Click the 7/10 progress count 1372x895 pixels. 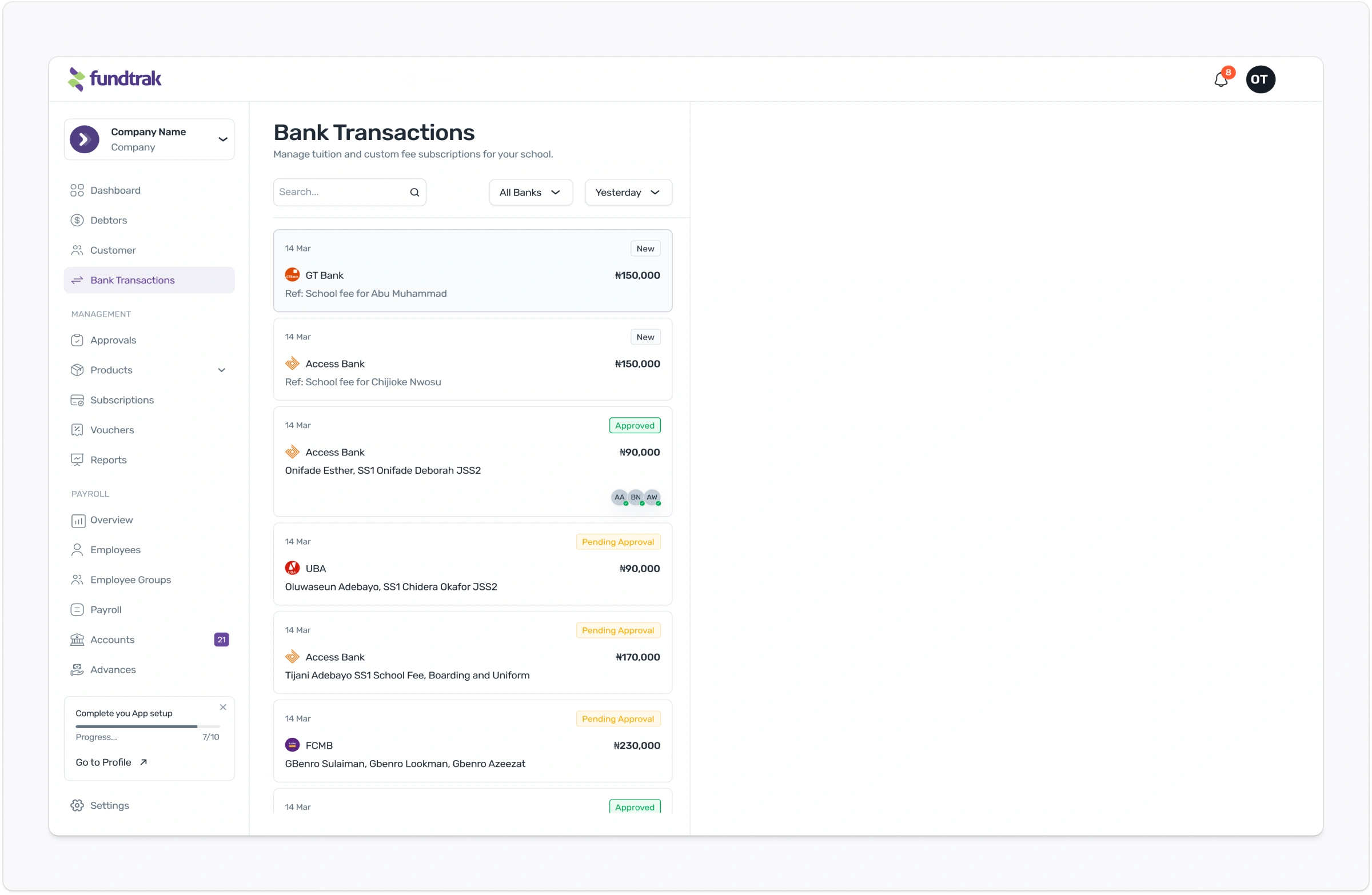tap(210, 737)
